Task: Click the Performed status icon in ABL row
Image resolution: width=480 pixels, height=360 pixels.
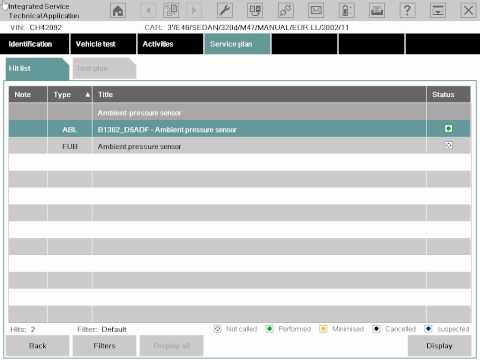Action: pos(448,129)
